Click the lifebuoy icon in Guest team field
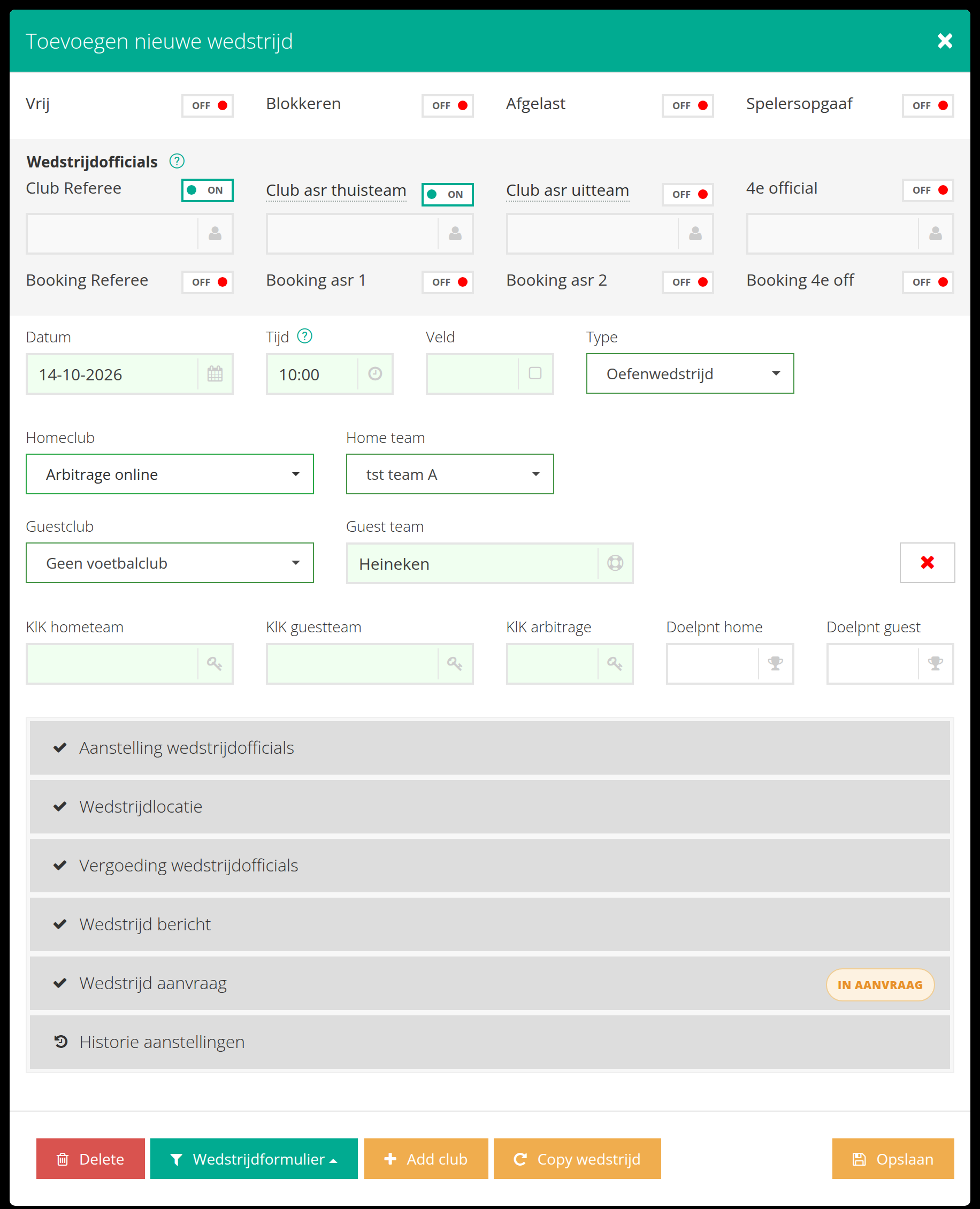 [x=615, y=563]
